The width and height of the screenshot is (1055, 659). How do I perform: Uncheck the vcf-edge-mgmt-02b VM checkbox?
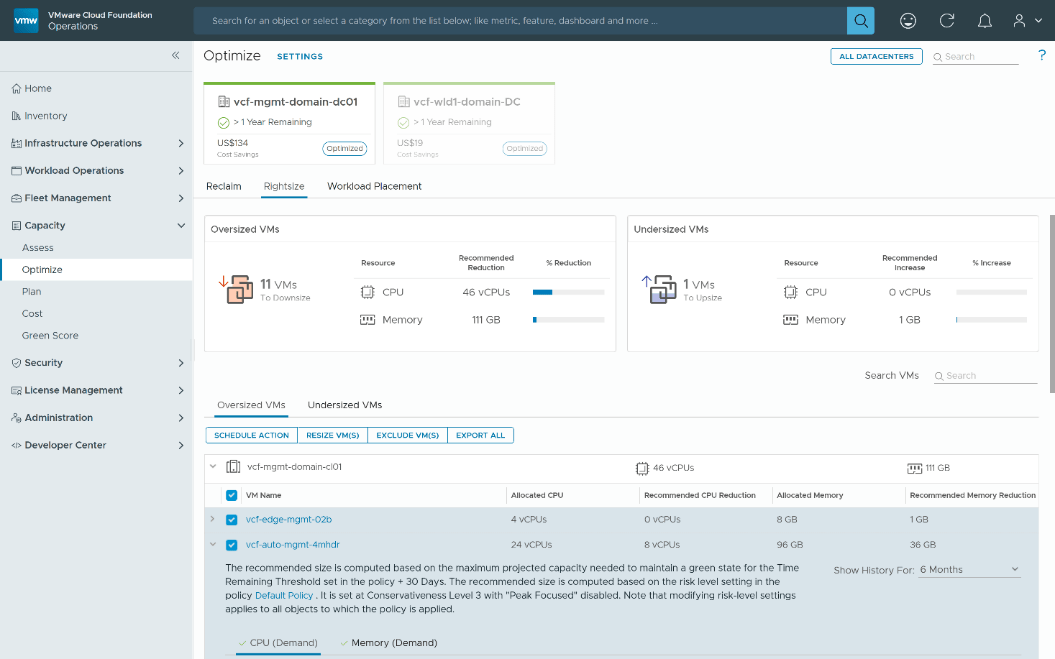tap(231, 519)
